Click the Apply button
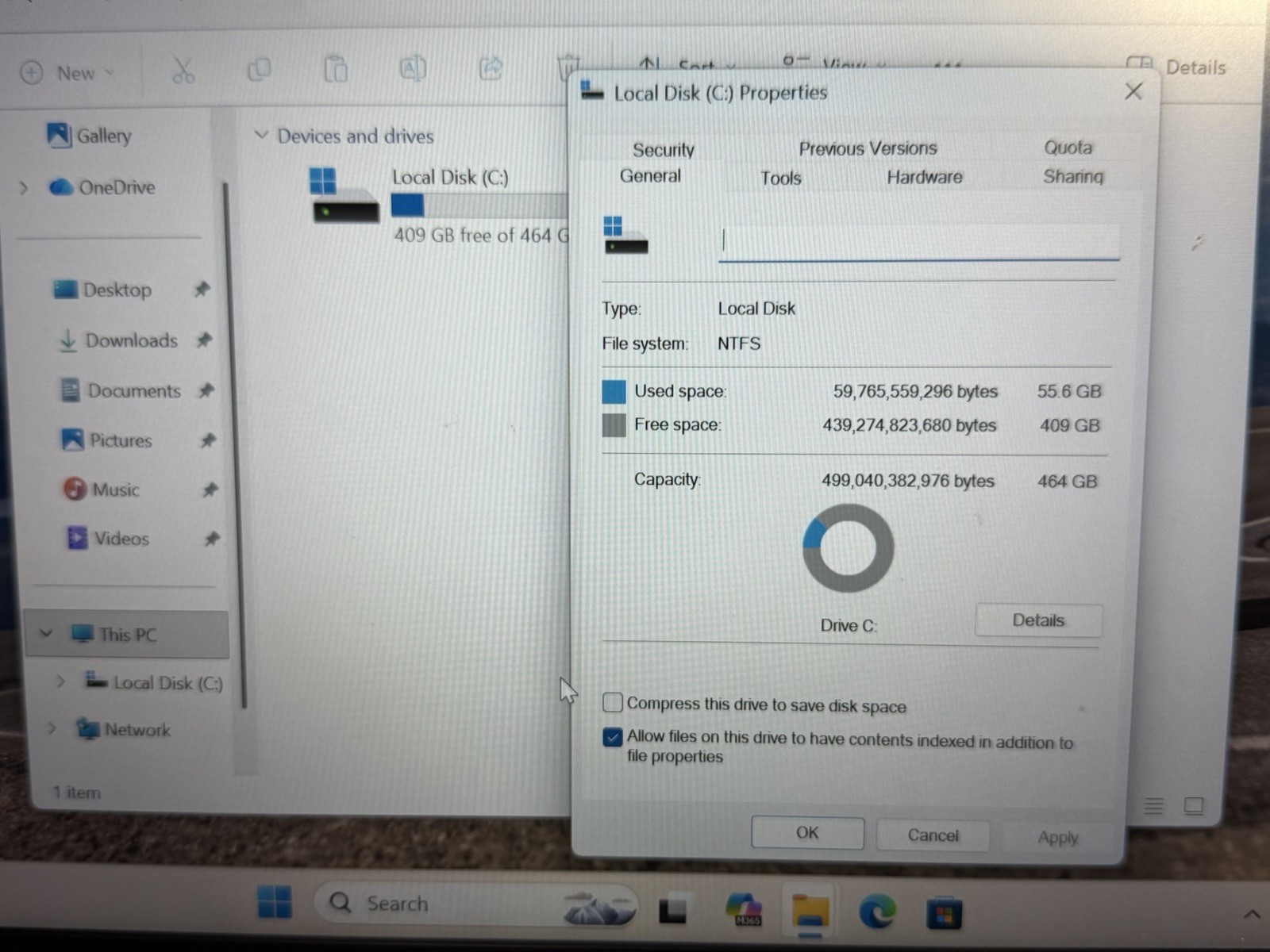This screenshot has width=1270, height=952. tap(1057, 838)
